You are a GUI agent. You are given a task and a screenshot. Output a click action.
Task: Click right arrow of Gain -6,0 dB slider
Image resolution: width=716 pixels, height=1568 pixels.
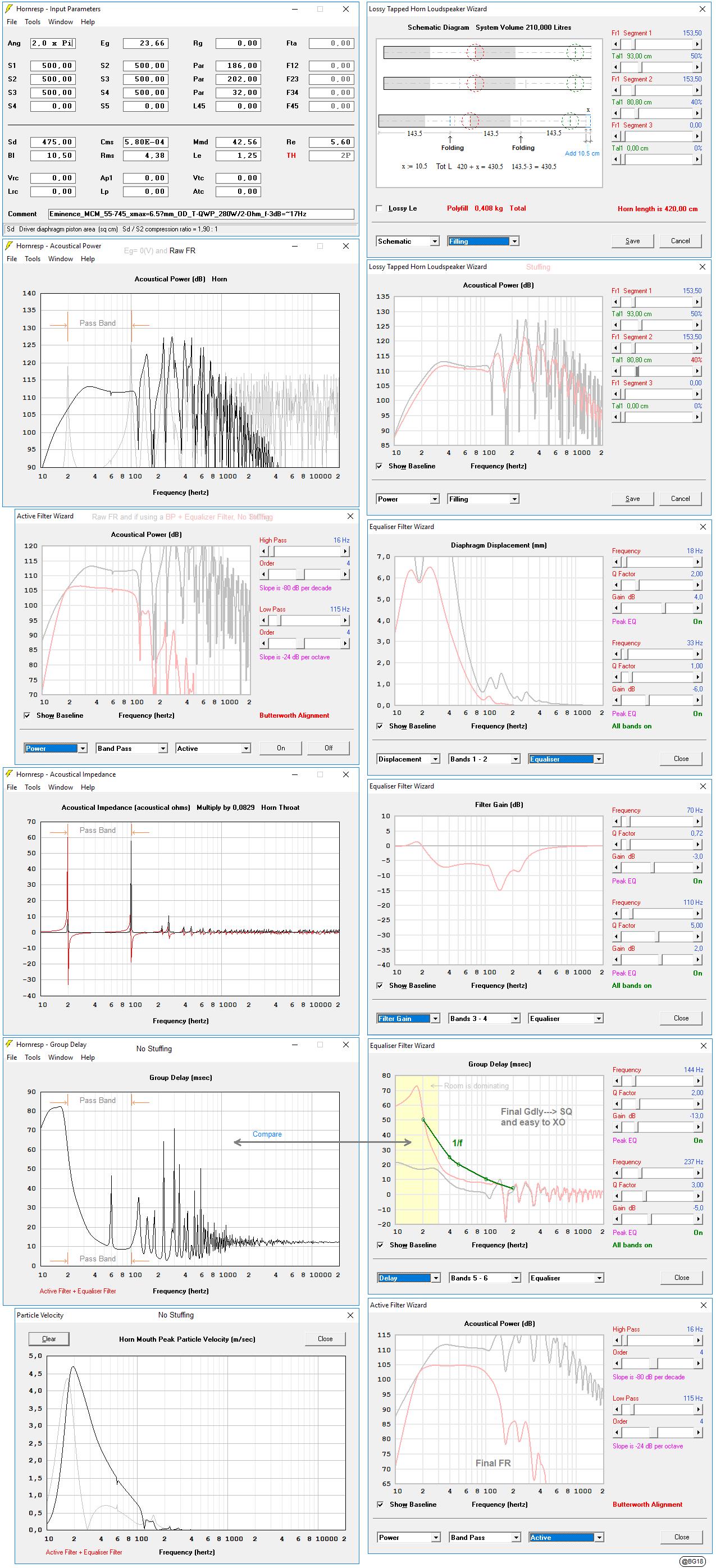point(697,700)
